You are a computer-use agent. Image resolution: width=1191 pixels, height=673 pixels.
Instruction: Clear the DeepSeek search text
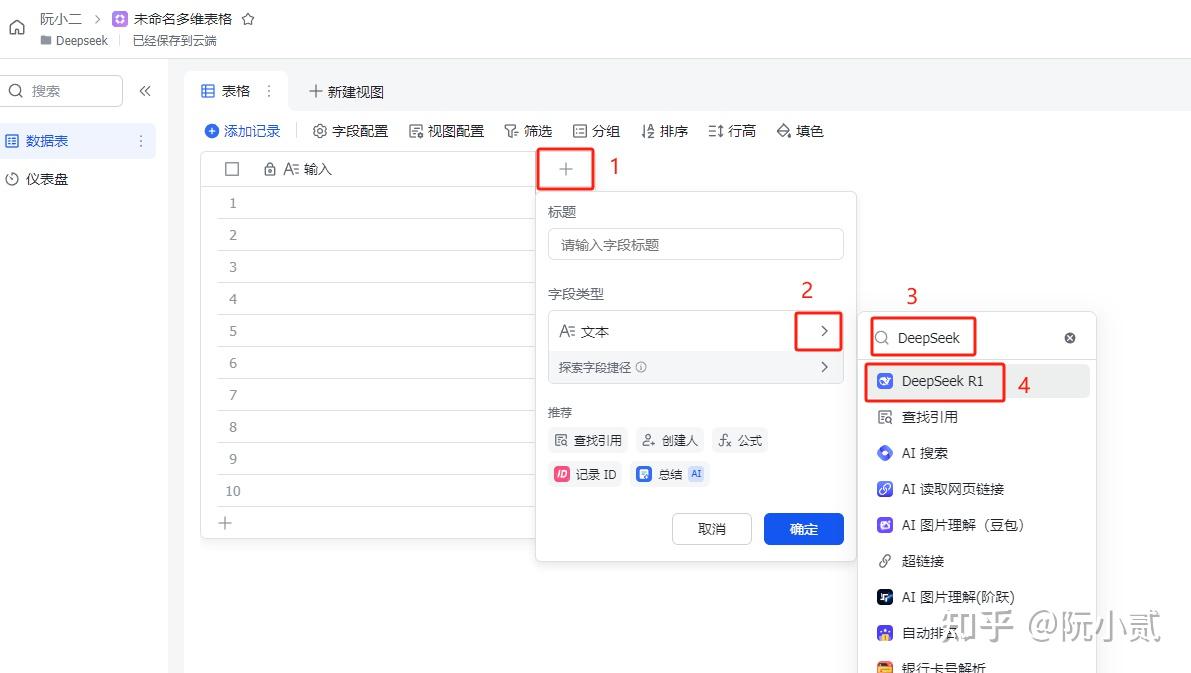click(1069, 338)
